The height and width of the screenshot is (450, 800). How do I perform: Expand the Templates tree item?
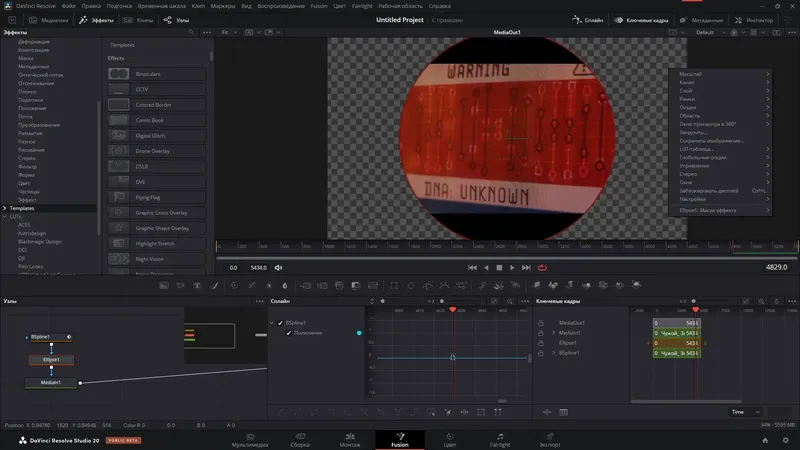coord(6,208)
